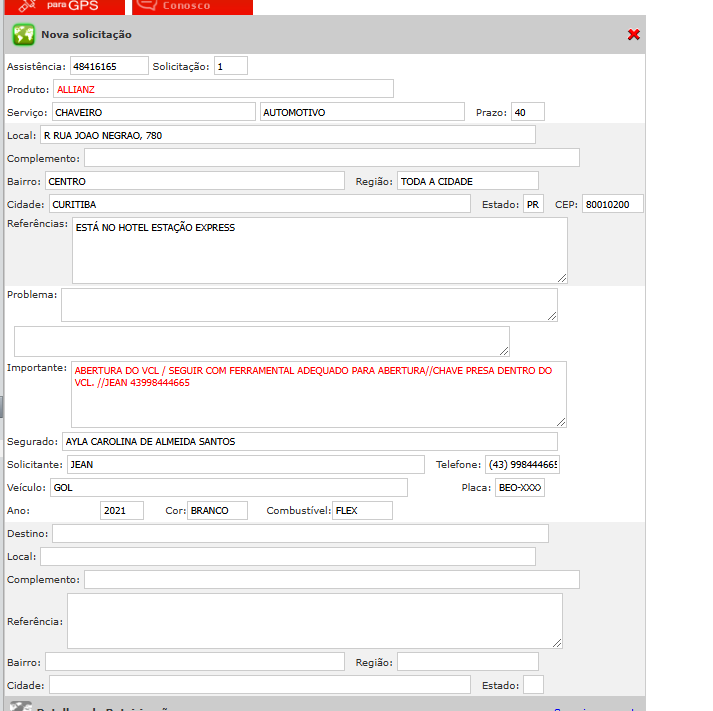Select the Produto field showing ALLIANZ
The height and width of the screenshot is (711, 713).
tap(223, 89)
